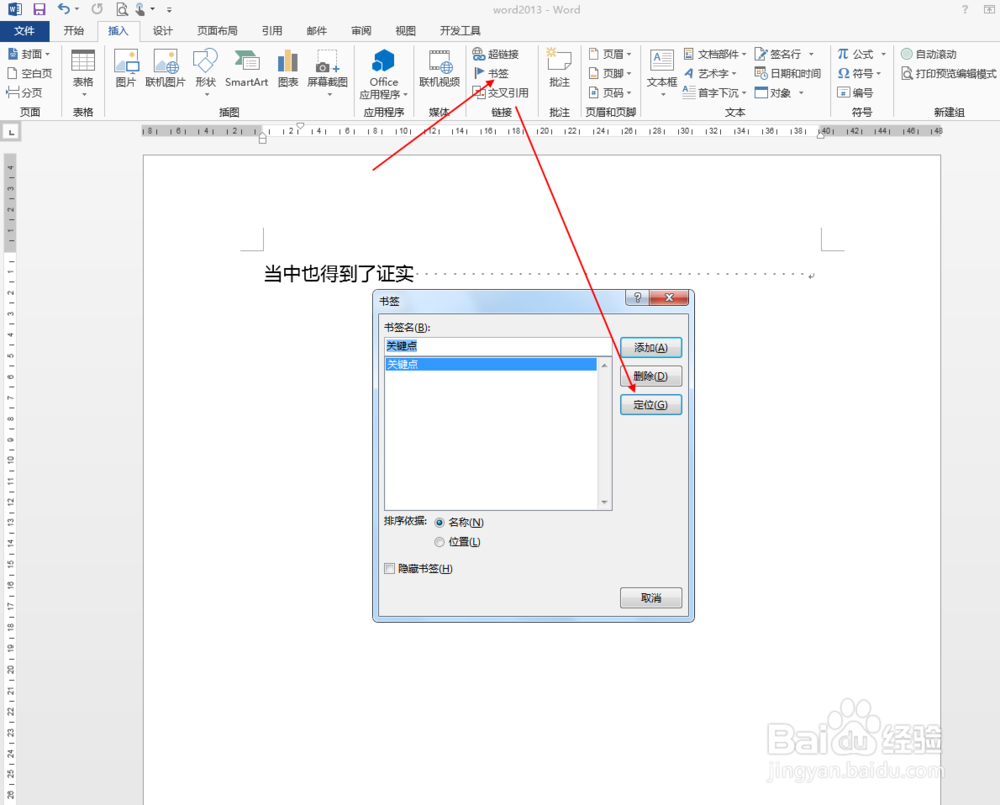Click the bookmark list scroll down arrow

click(x=605, y=503)
